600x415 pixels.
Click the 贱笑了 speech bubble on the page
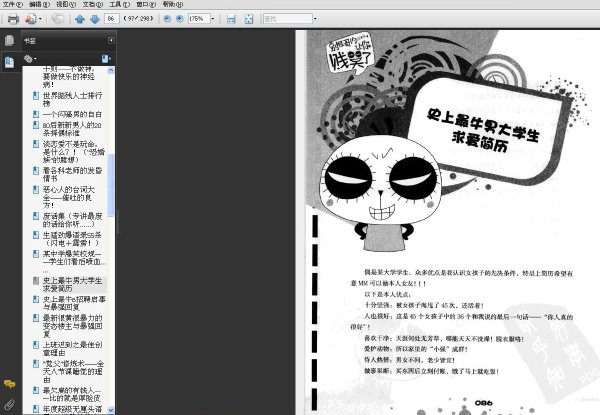pos(350,55)
